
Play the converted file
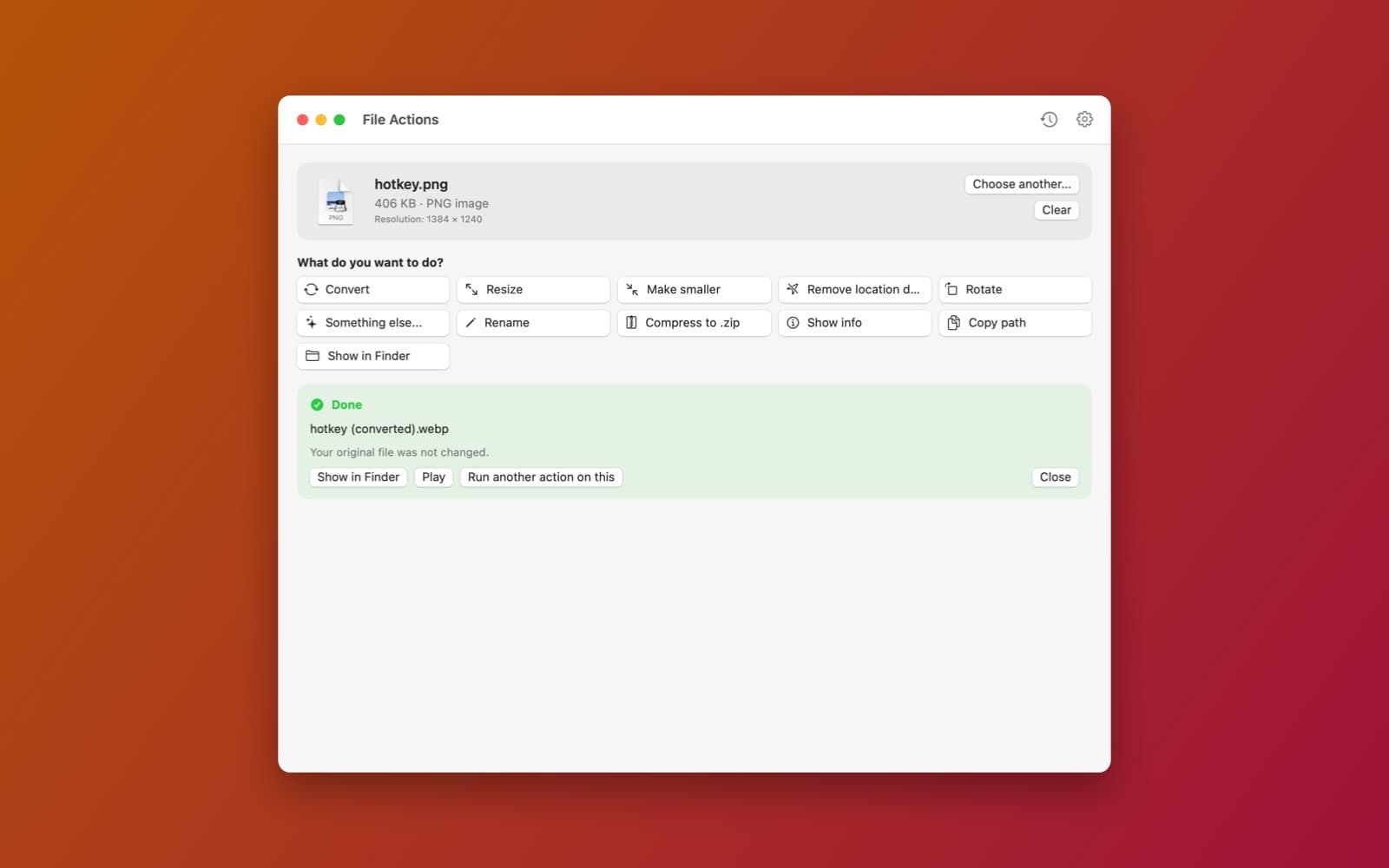click(x=433, y=477)
